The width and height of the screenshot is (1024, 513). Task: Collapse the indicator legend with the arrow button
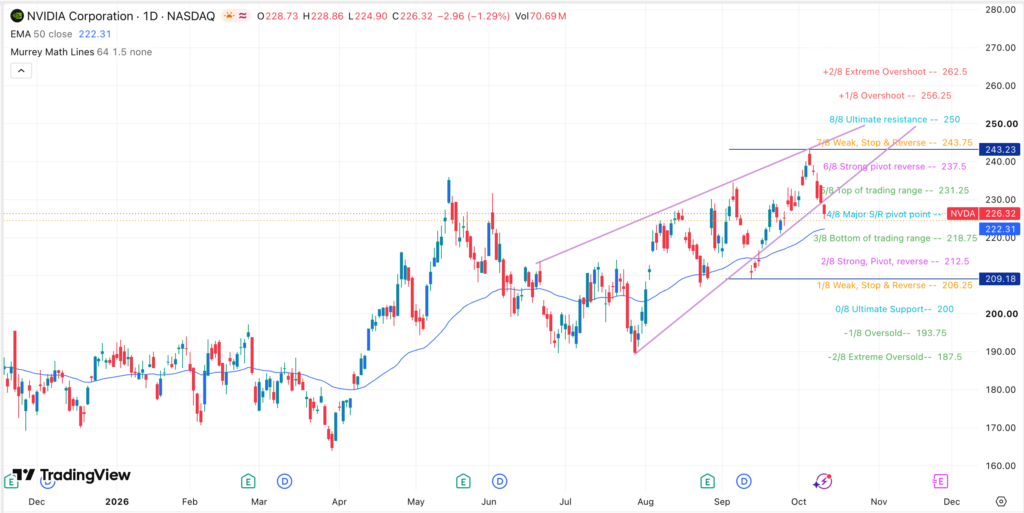[x=22, y=71]
